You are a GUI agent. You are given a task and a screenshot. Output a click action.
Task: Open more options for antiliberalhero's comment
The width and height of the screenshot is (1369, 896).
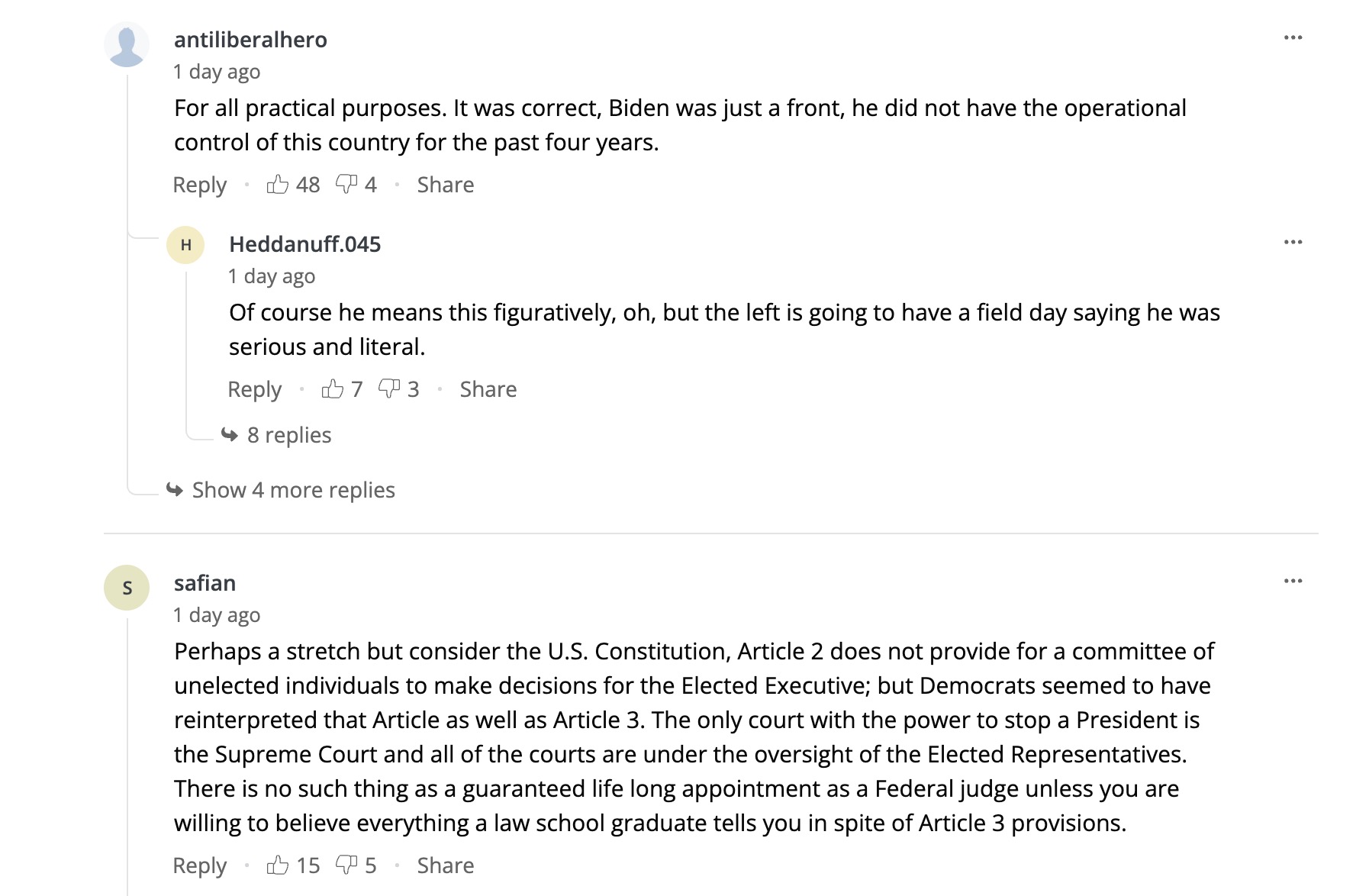pyautogui.click(x=1293, y=38)
